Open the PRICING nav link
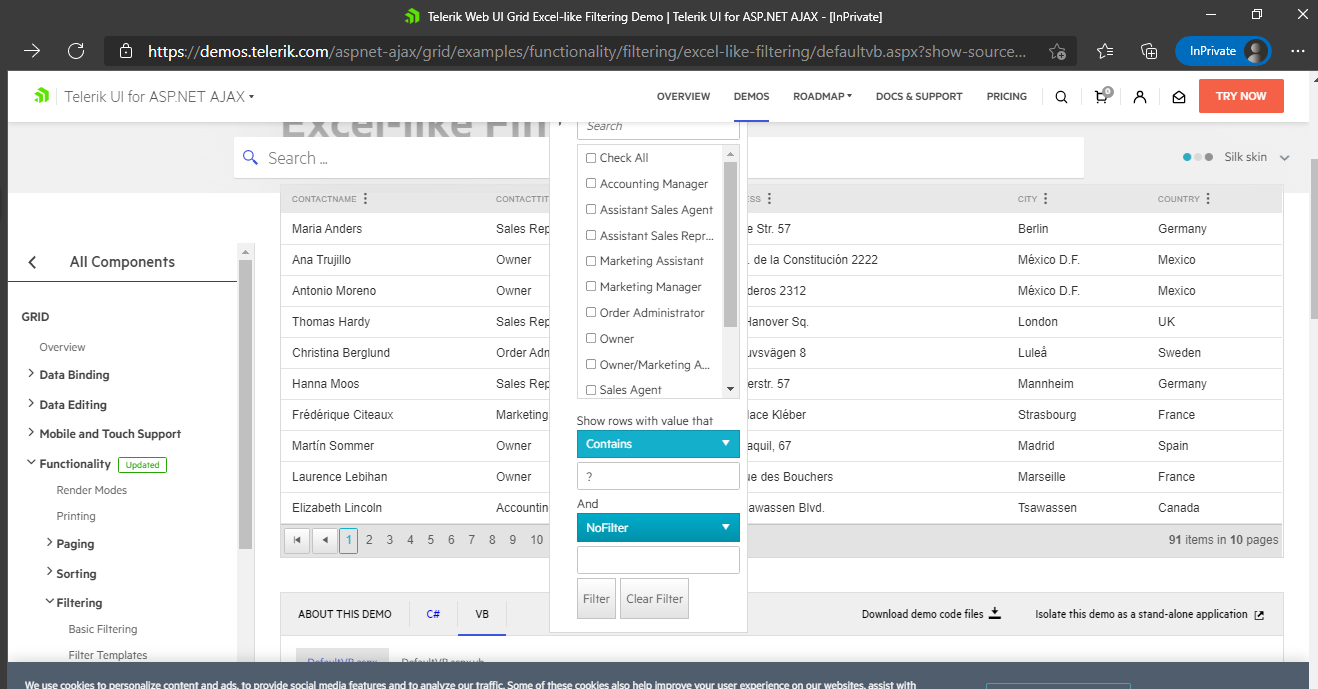The width and height of the screenshot is (1318, 689). pyautogui.click(x=1006, y=97)
